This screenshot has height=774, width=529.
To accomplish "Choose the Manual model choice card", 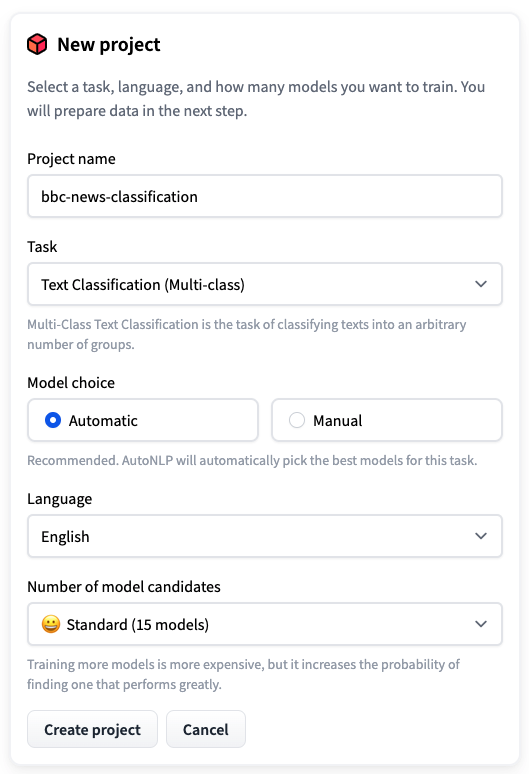I will tap(387, 420).
